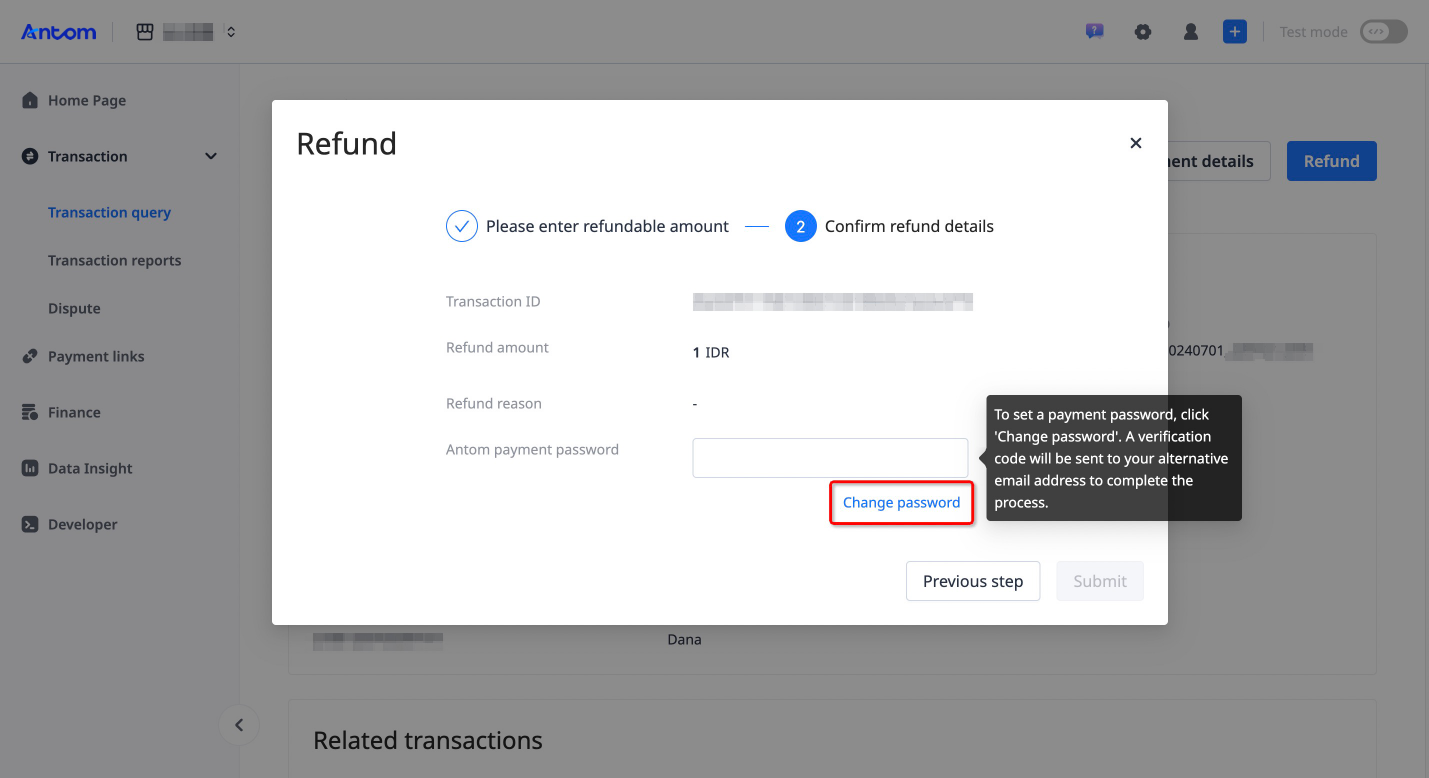Toggle the Test mode switch
The height and width of the screenshot is (778, 1429).
click(1383, 31)
